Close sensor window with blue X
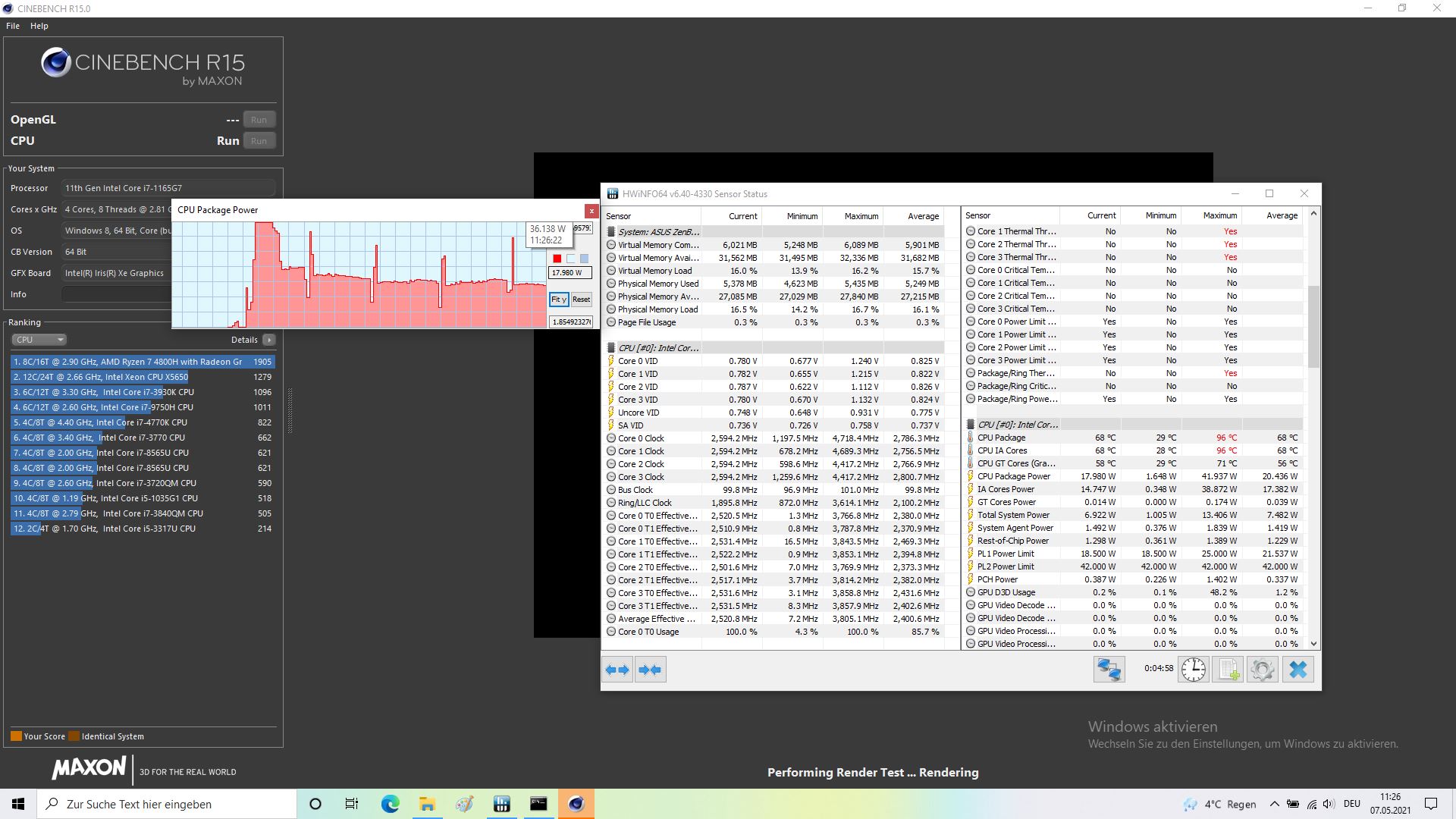Screen dimensions: 1456x819 tap(1298, 670)
